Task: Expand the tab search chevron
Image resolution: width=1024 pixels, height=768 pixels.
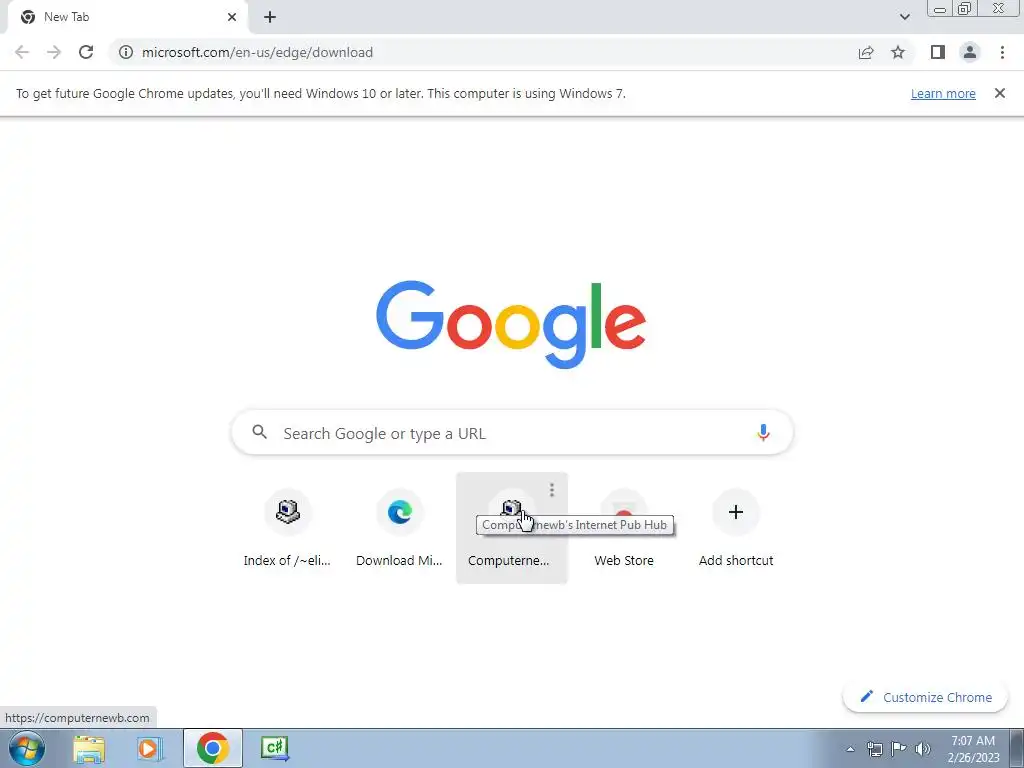Action: [904, 17]
